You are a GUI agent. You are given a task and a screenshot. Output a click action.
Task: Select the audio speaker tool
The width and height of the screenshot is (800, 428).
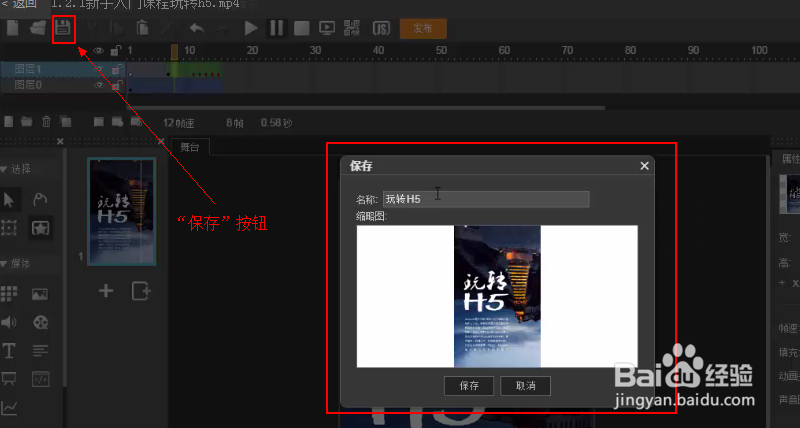(x=9, y=322)
